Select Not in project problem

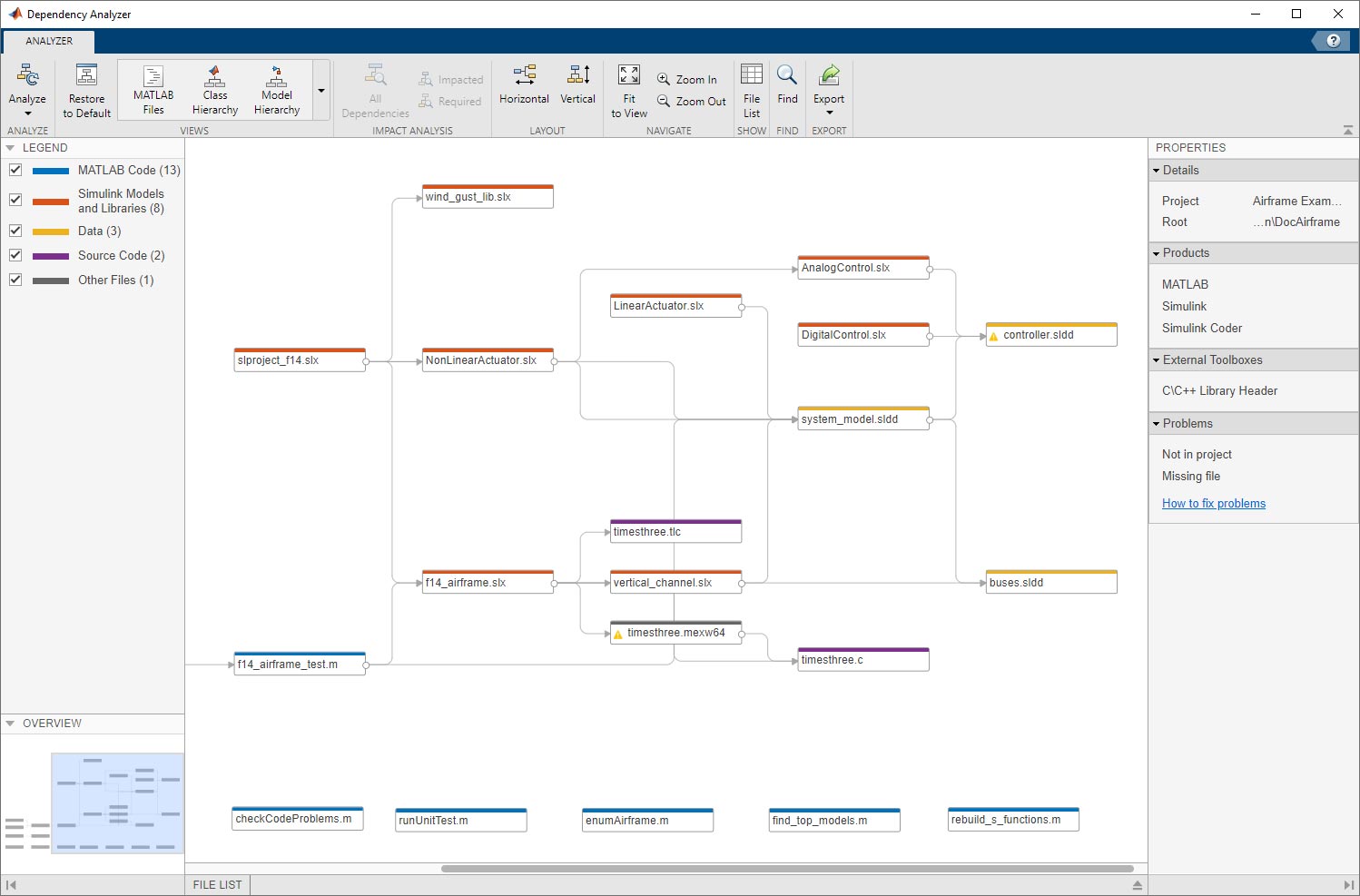pos(1197,455)
